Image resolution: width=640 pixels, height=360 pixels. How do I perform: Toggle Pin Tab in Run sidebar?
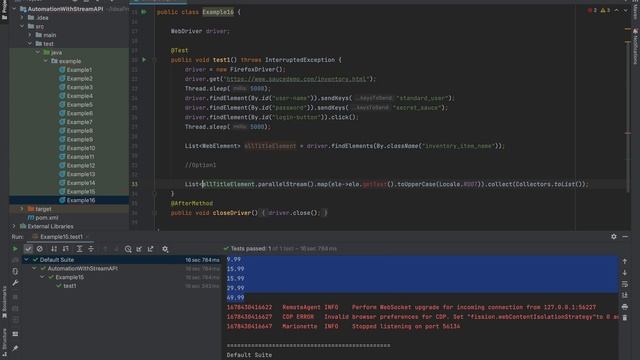tap(15, 348)
